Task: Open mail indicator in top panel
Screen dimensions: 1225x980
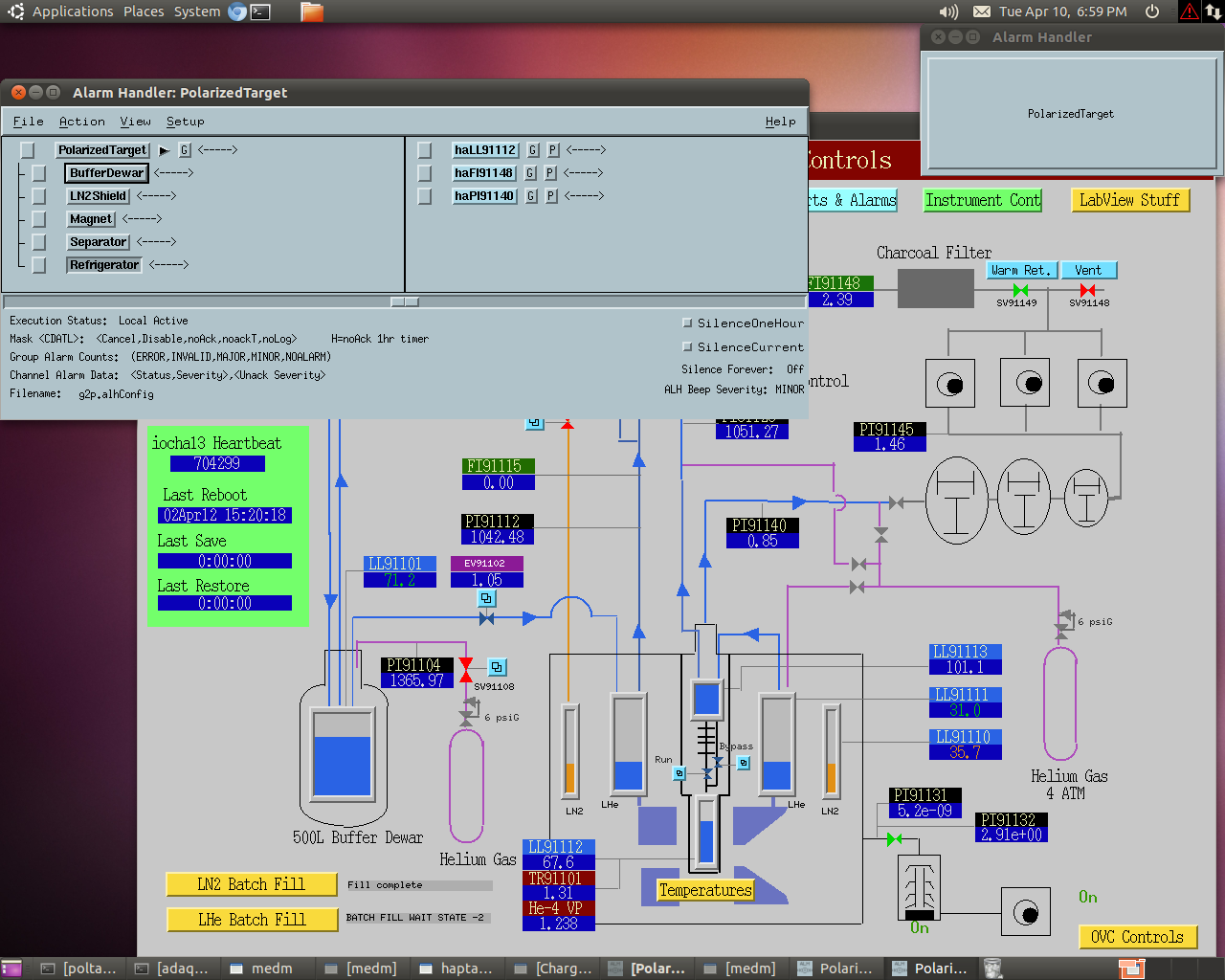Action: (982, 11)
